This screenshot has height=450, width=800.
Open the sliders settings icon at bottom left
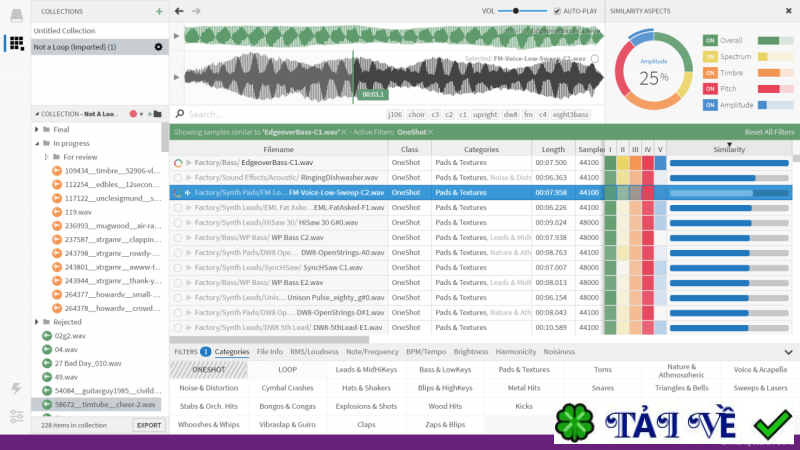(x=15, y=416)
